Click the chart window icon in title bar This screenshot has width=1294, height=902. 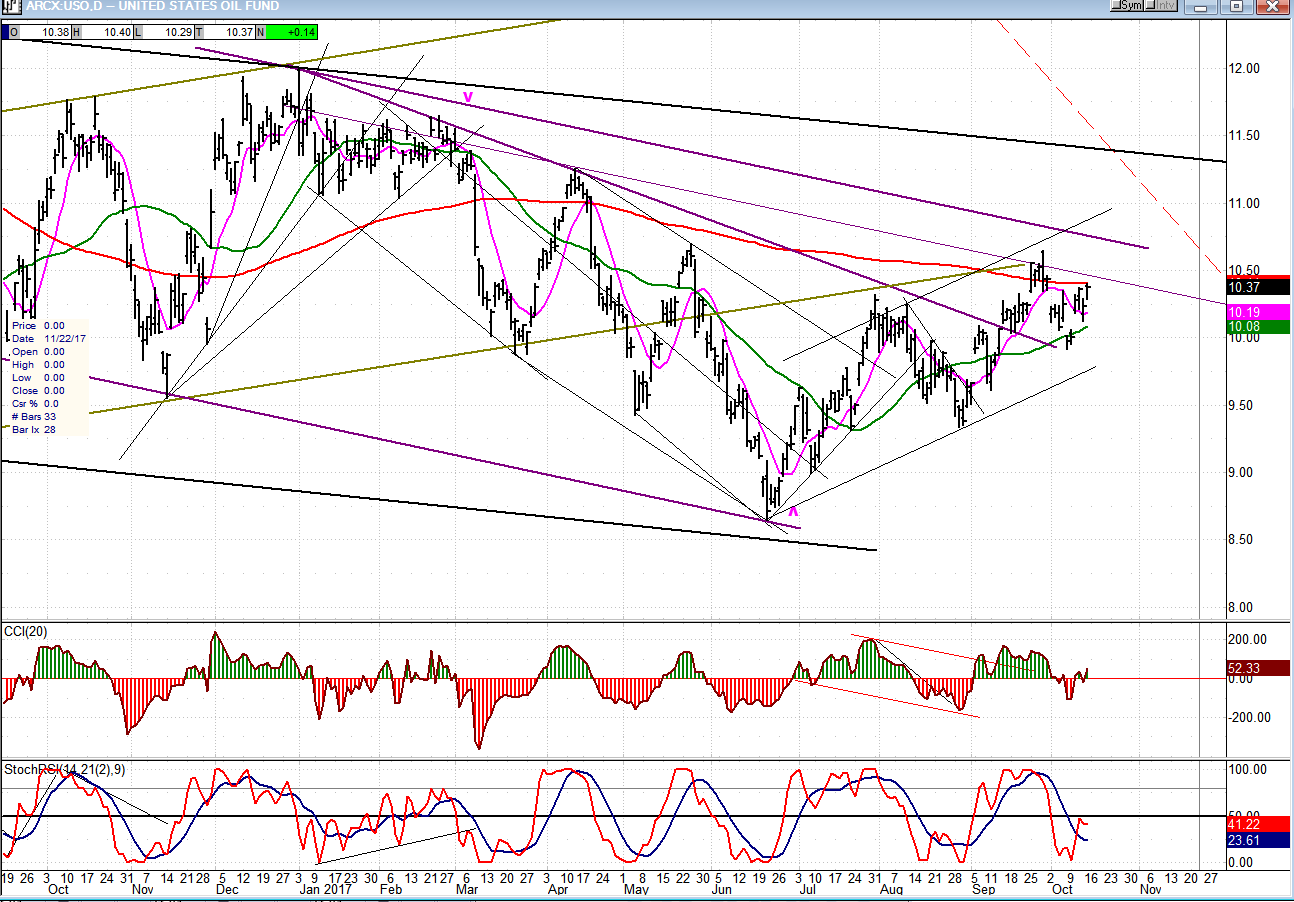pos(12,6)
